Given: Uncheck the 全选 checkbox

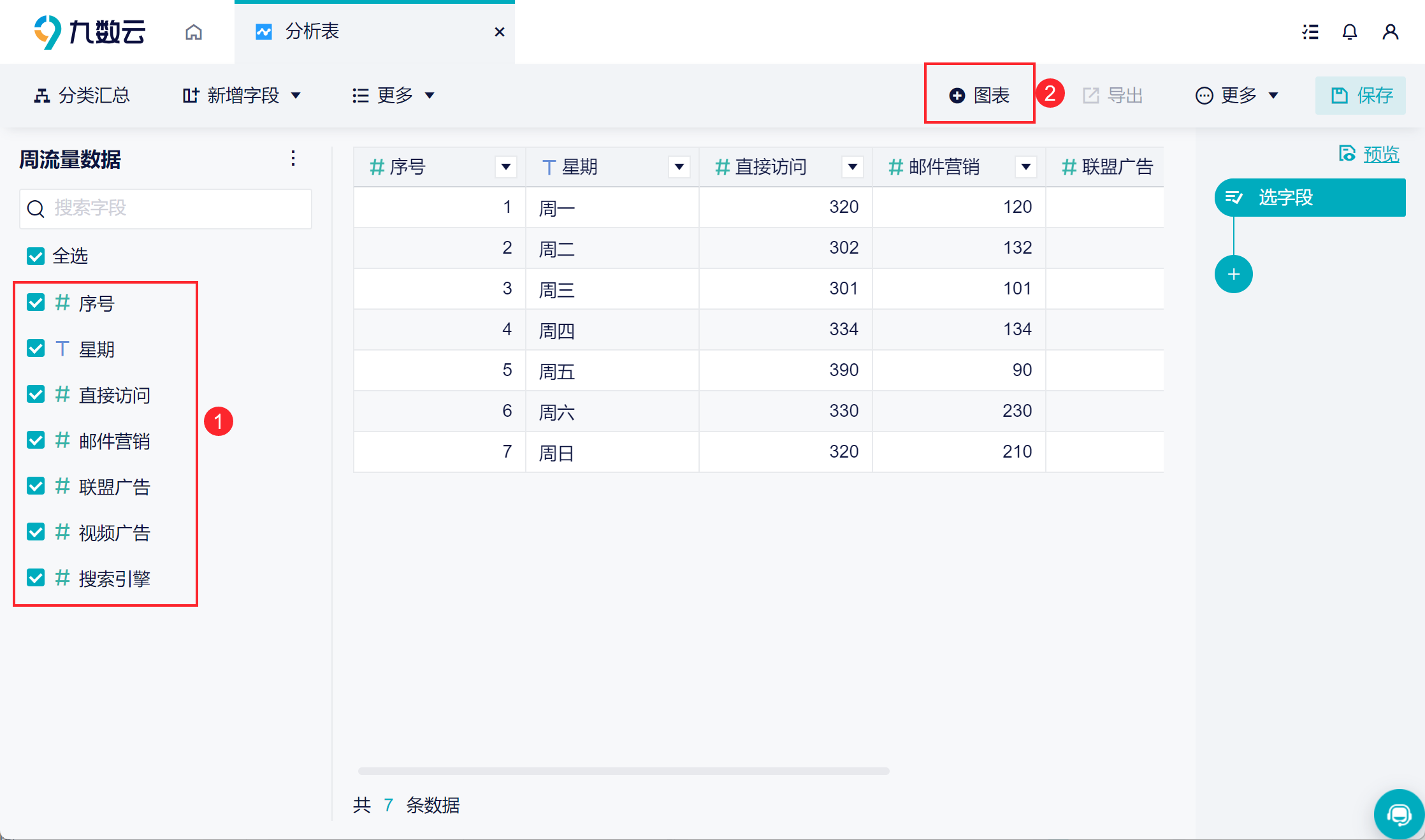Looking at the screenshot, I should pyautogui.click(x=36, y=256).
